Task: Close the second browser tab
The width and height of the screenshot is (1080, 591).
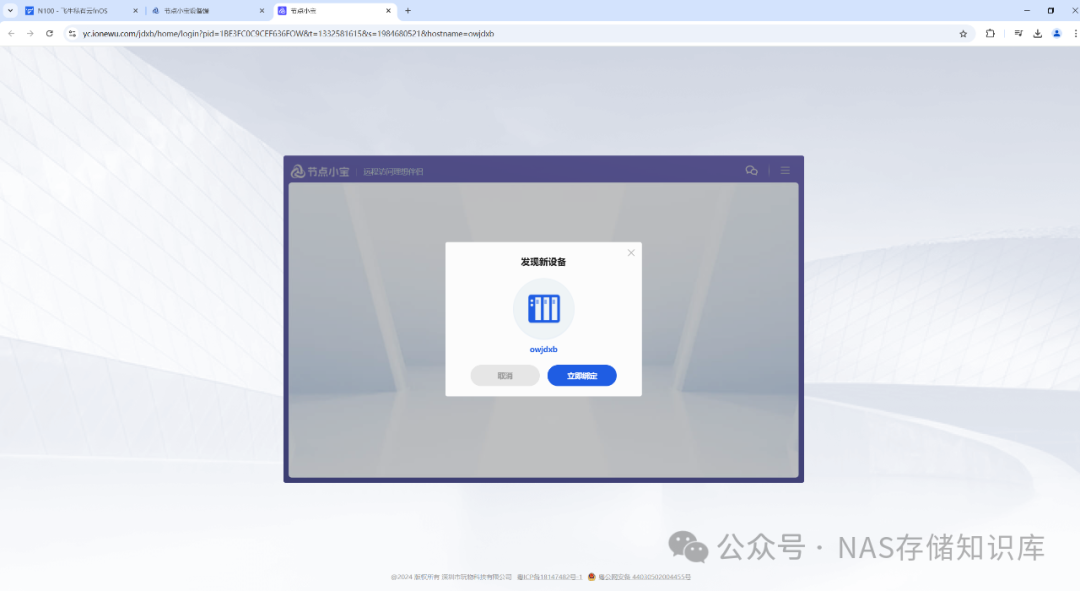Action: (262, 11)
